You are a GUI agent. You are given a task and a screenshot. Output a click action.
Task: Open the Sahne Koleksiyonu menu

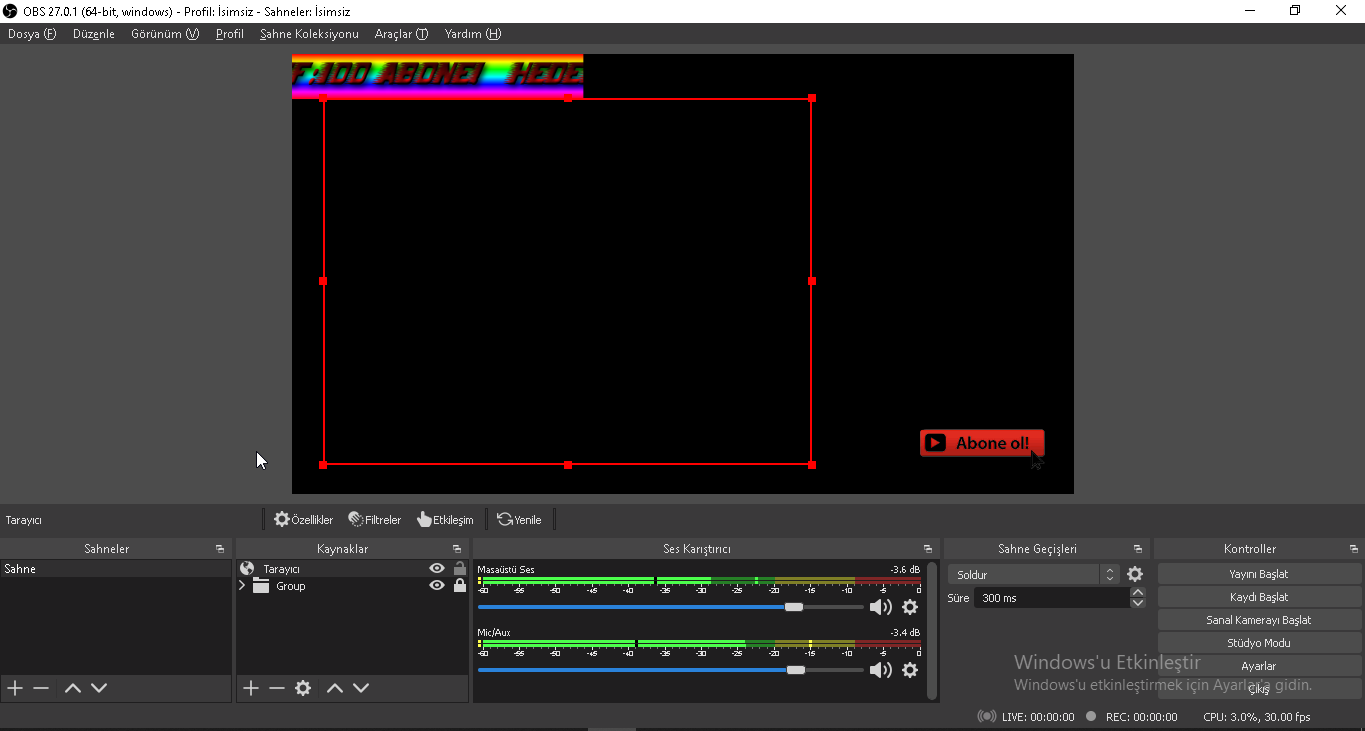309,34
